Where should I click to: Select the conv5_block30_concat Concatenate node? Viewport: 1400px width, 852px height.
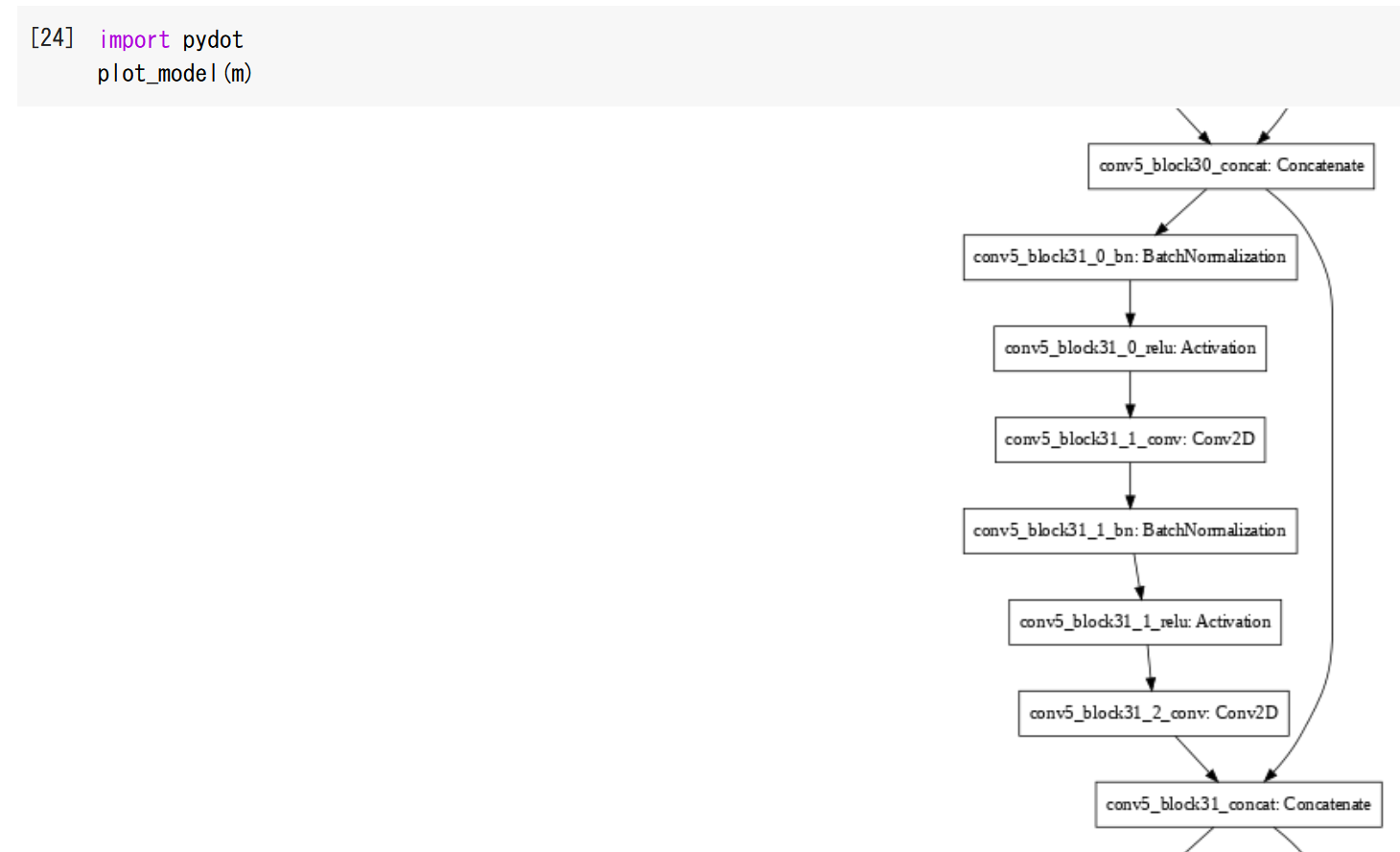point(1230,166)
